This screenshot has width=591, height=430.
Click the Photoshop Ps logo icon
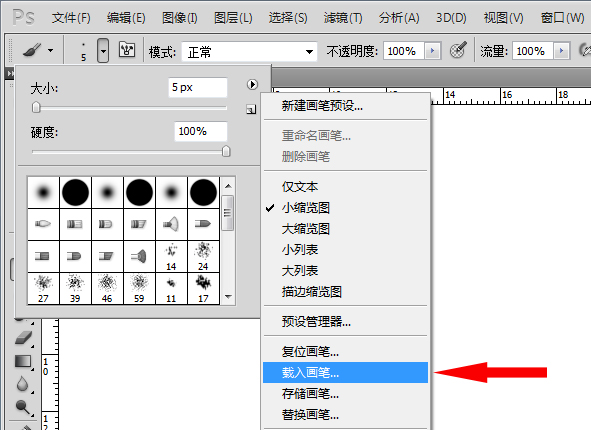click(x=23, y=17)
